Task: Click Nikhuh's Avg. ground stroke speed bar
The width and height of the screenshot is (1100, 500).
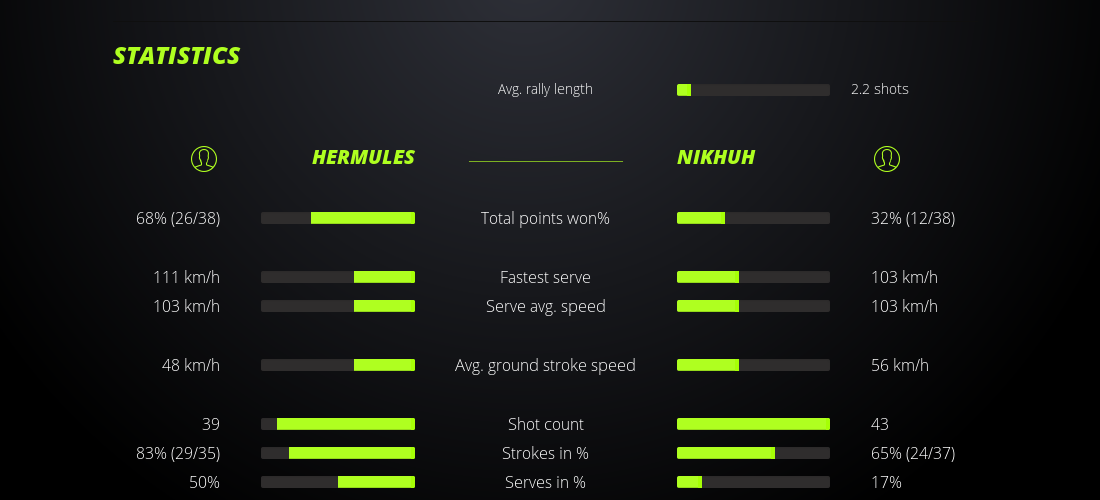Action: [753, 365]
